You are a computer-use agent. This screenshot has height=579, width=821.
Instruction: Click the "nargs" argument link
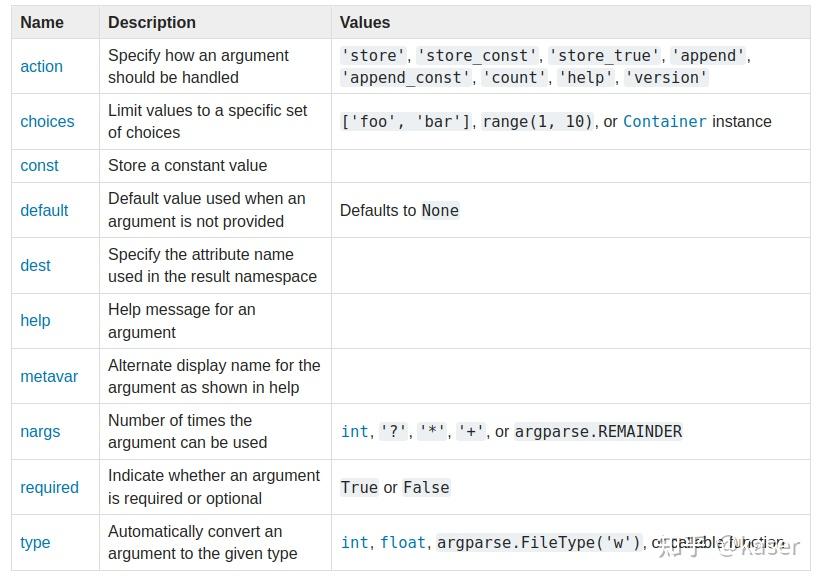click(x=40, y=431)
